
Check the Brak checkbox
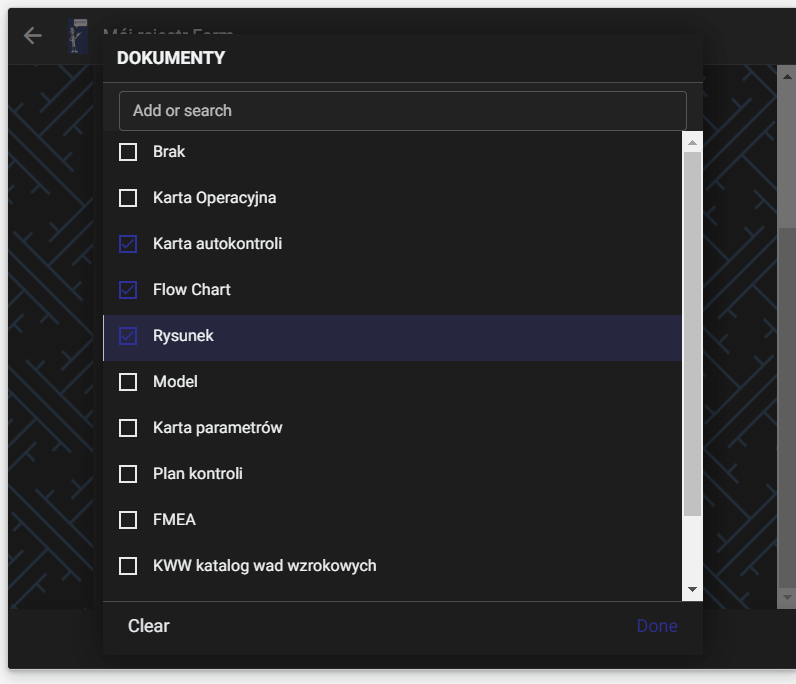128,152
